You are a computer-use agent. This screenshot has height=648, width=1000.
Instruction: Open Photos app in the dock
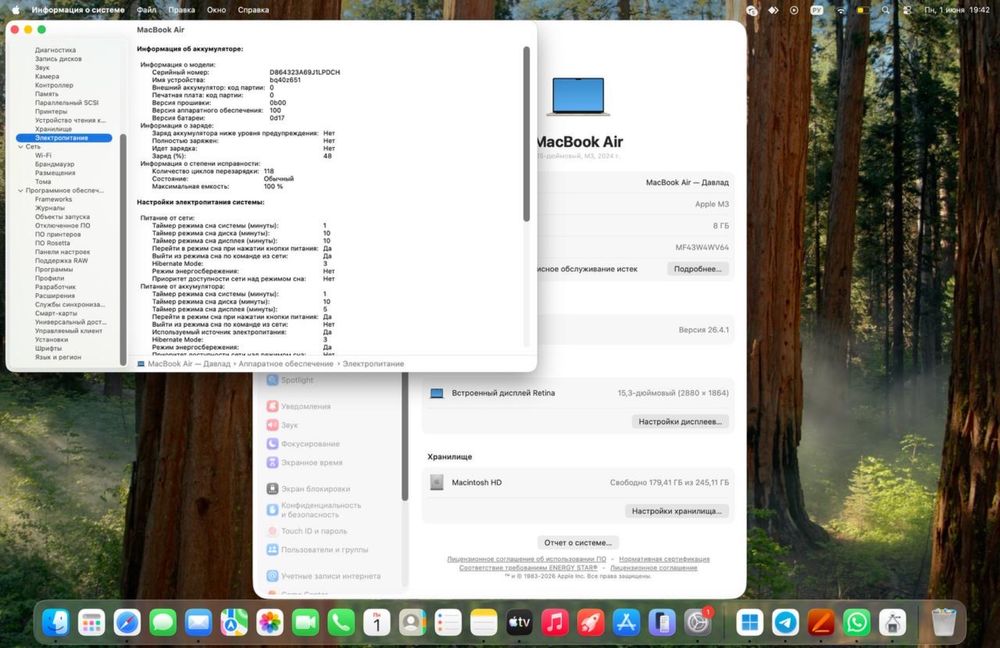click(x=270, y=622)
